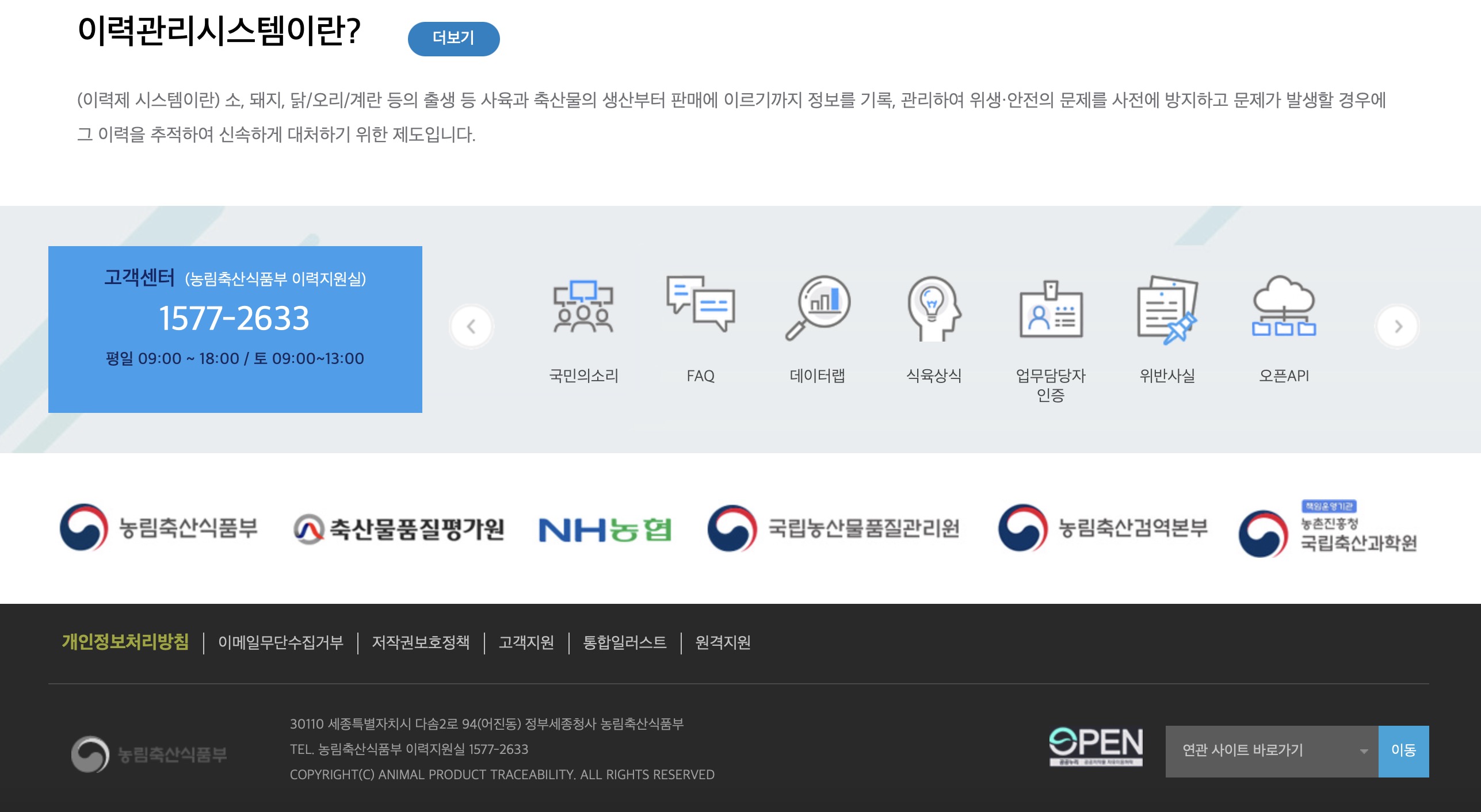Screen dimensions: 1481x812
Task: Open the 국민의소리 people icon
Action: [x=583, y=307]
